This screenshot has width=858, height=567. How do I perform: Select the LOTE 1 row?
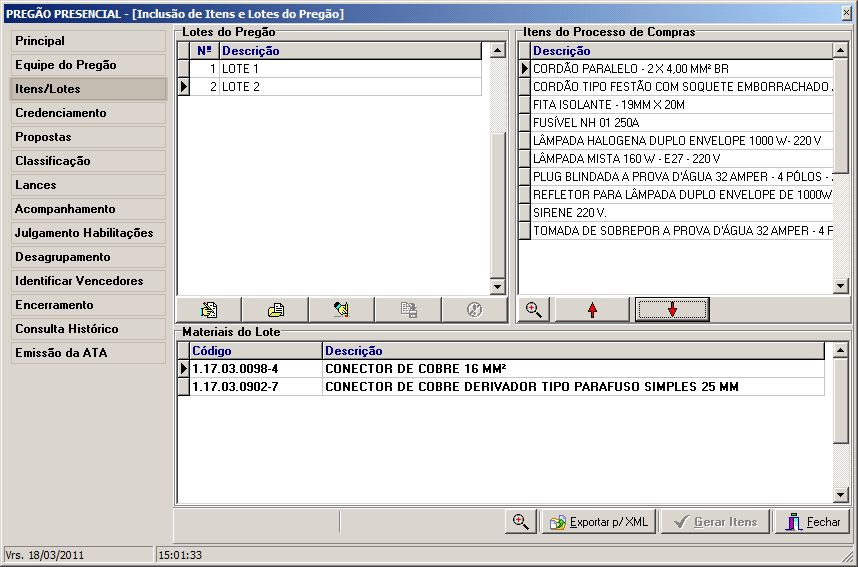point(329,69)
